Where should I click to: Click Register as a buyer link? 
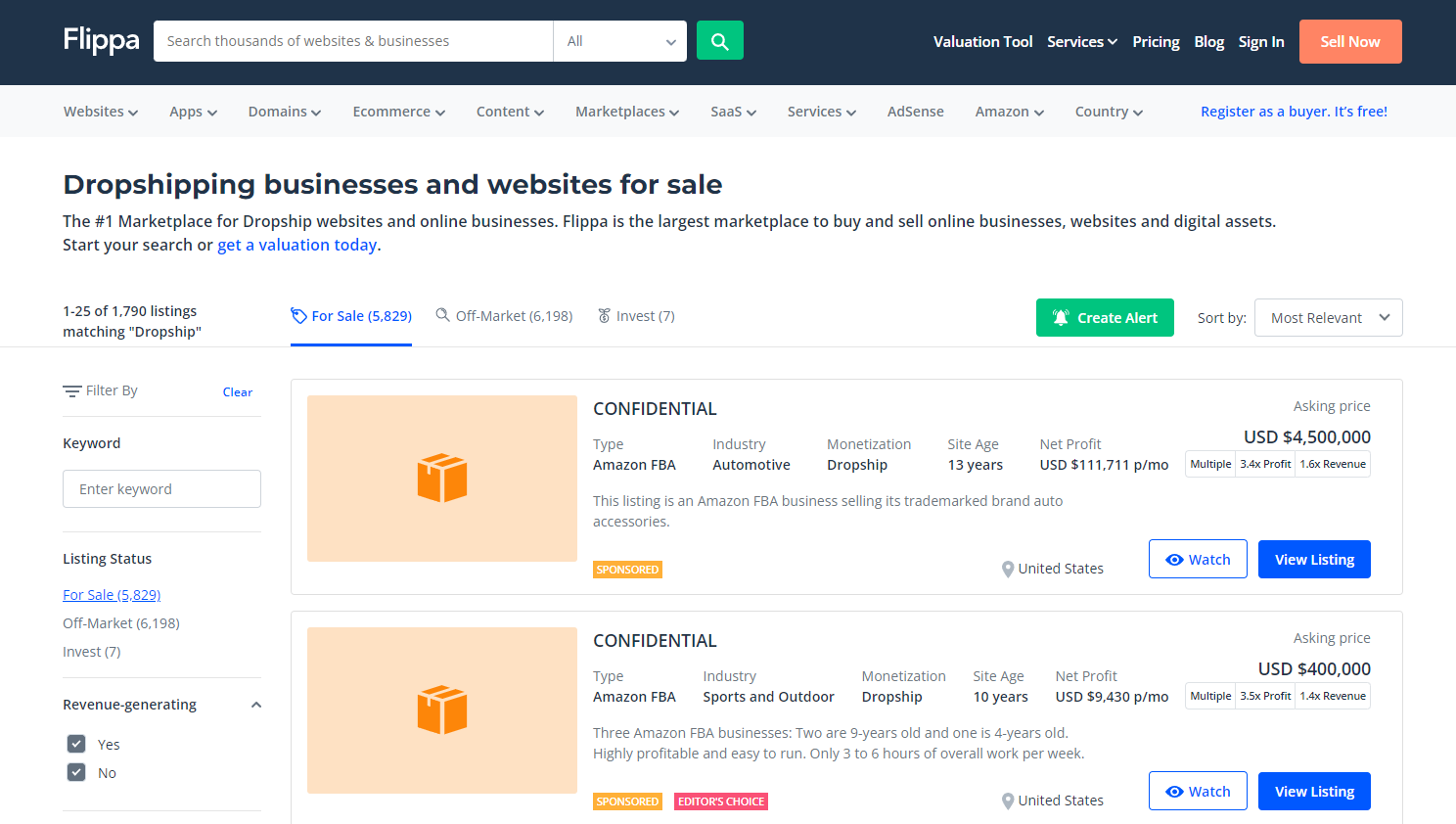[x=1294, y=112]
